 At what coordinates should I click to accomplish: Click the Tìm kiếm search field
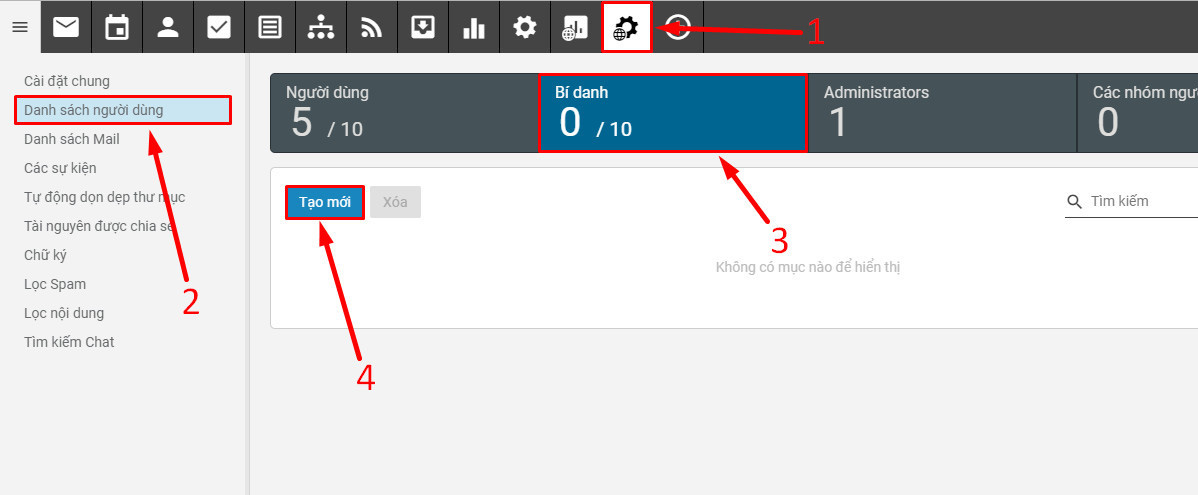click(x=1131, y=202)
